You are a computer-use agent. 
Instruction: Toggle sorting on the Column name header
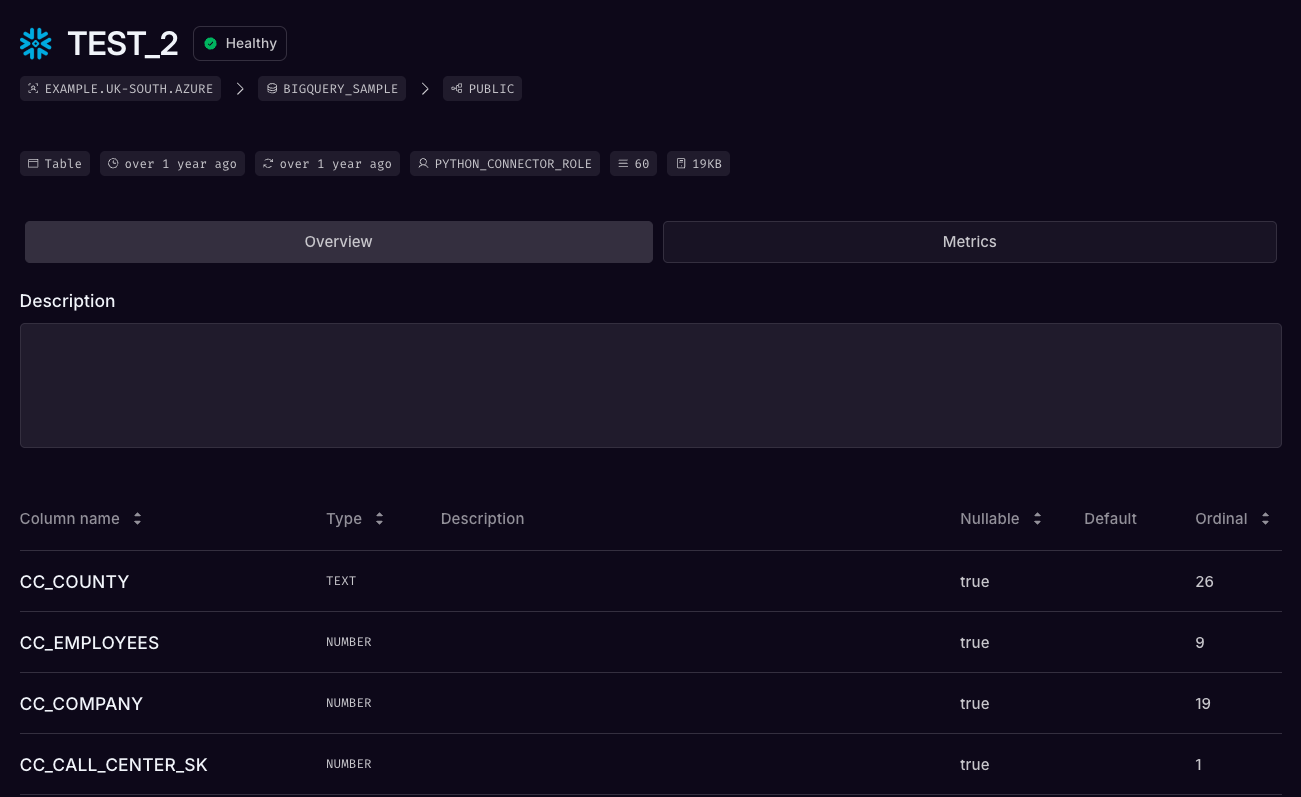137,518
